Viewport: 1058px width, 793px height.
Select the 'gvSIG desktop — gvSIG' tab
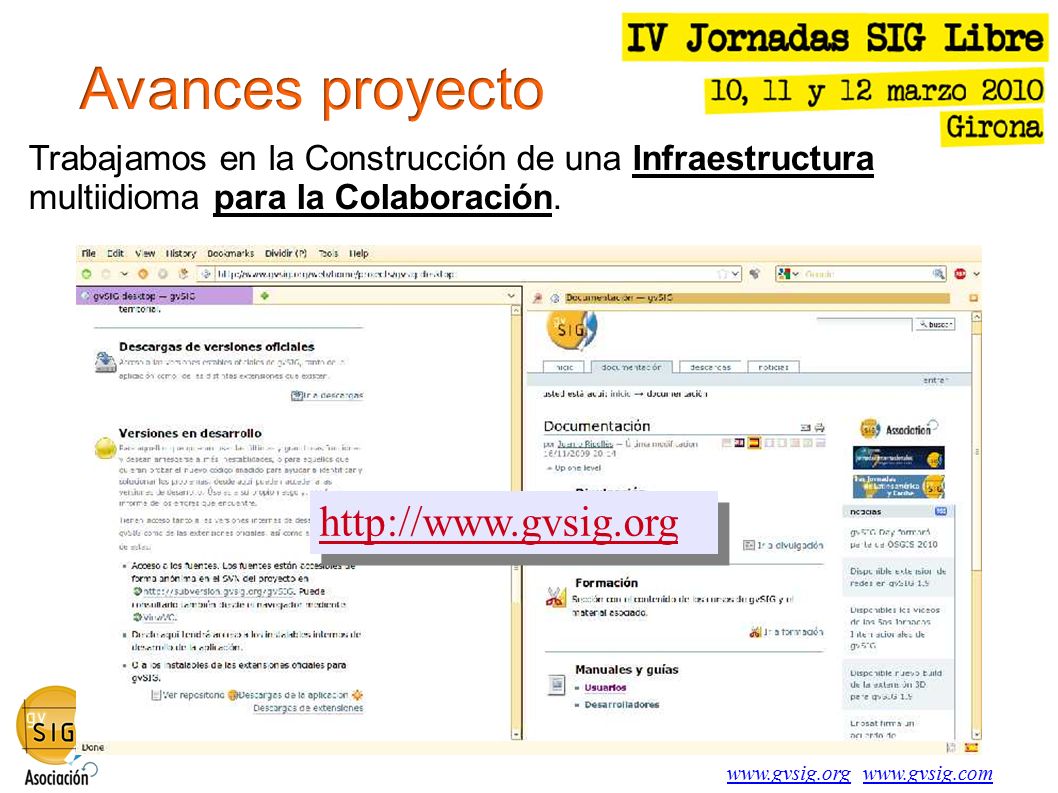[x=164, y=296]
